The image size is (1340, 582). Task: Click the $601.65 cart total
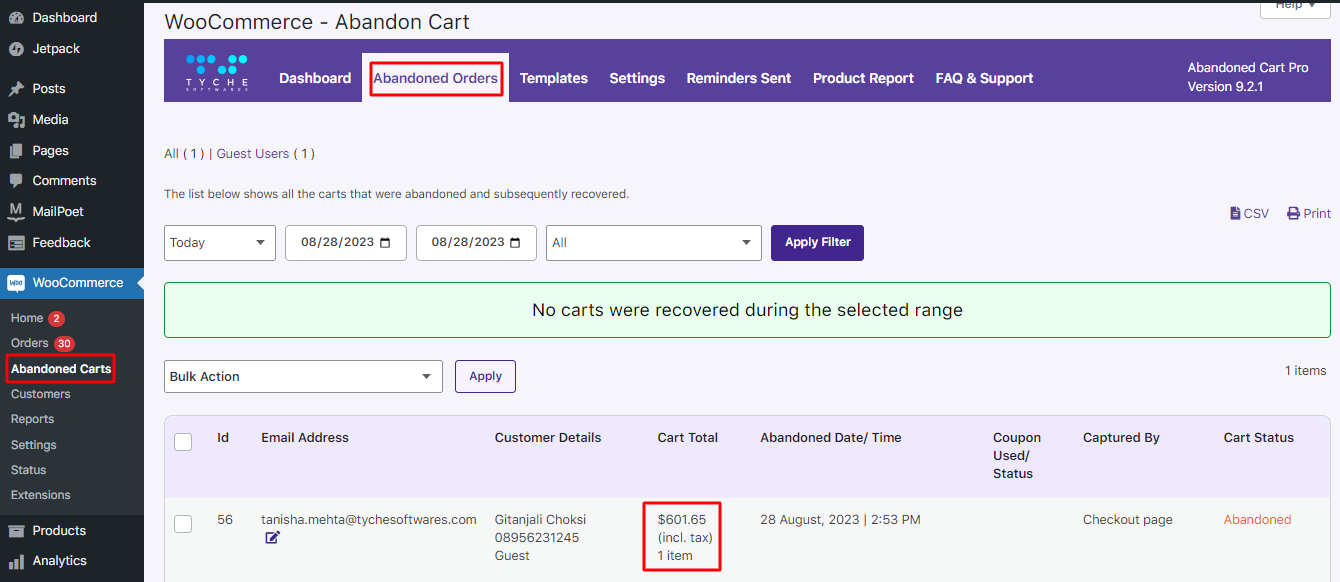tap(682, 520)
